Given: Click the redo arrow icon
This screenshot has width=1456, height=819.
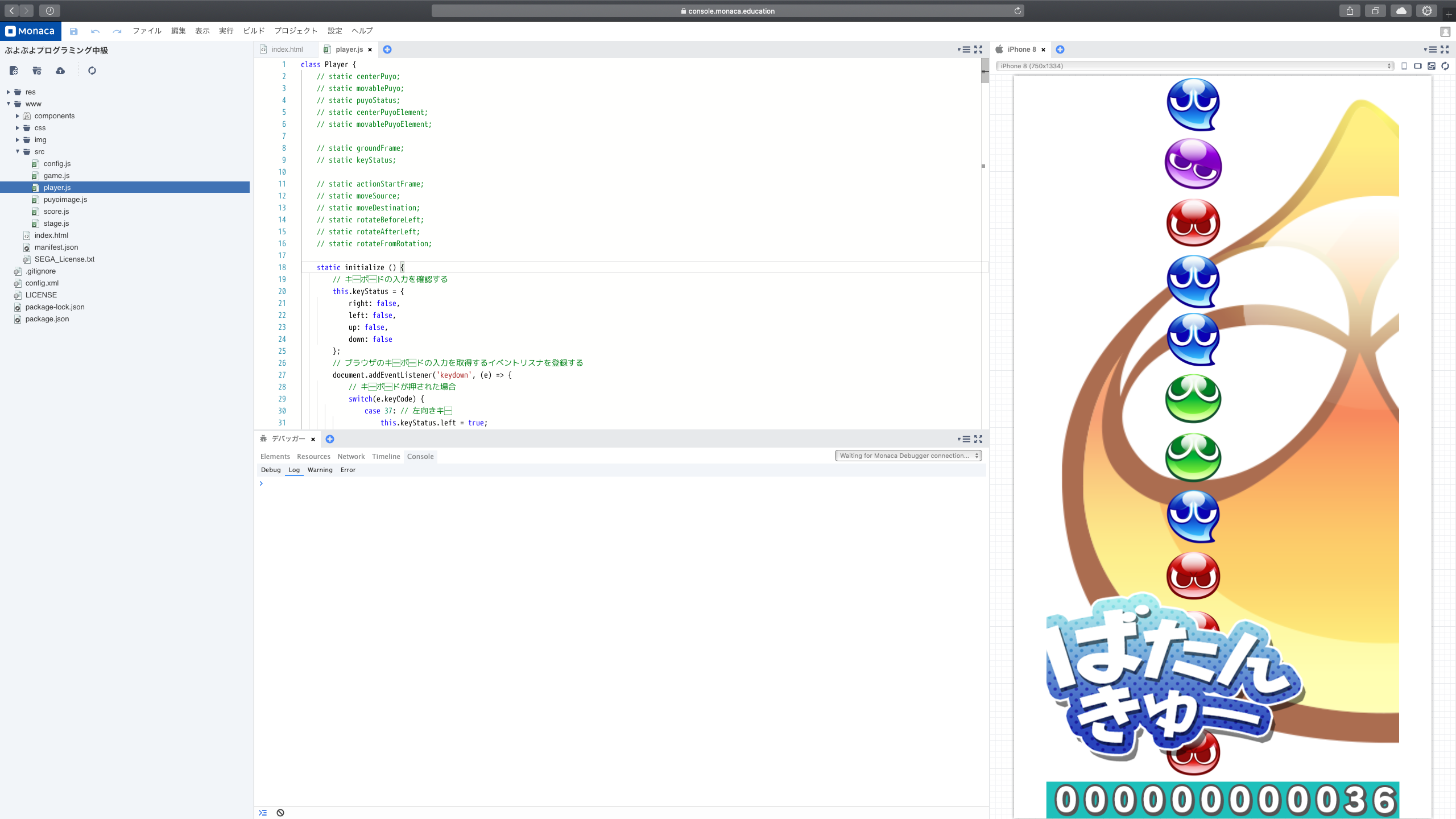Looking at the screenshot, I should (x=117, y=31).
